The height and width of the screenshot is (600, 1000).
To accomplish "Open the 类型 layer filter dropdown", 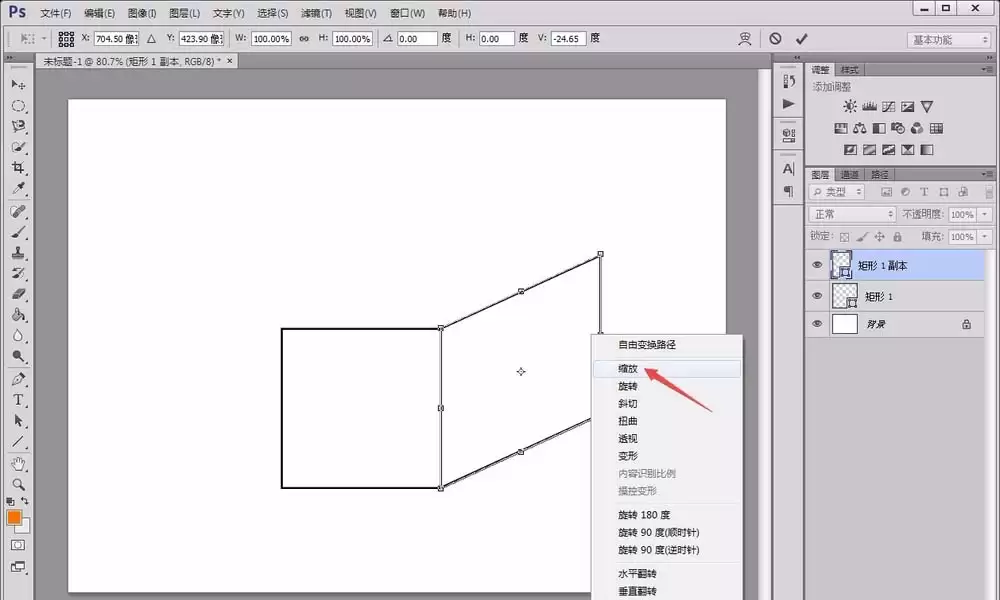I will 836,191.
